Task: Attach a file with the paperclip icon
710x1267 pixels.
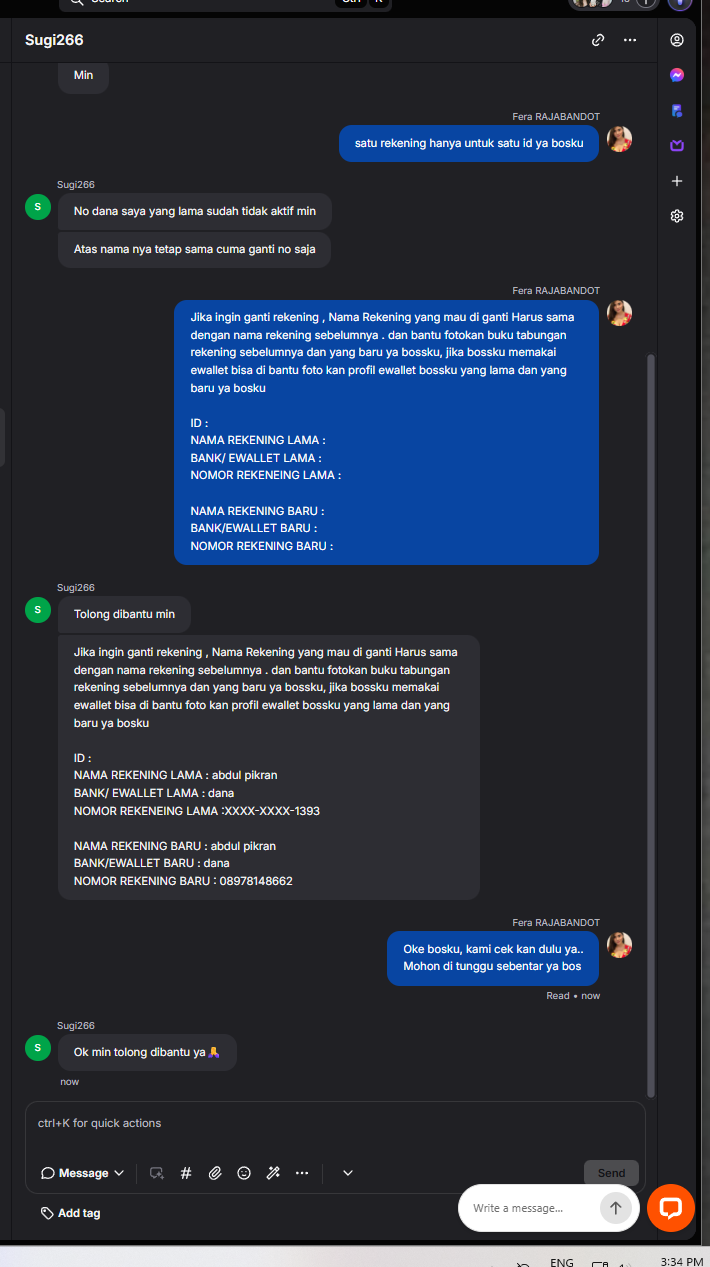Action: point(215,1173)
